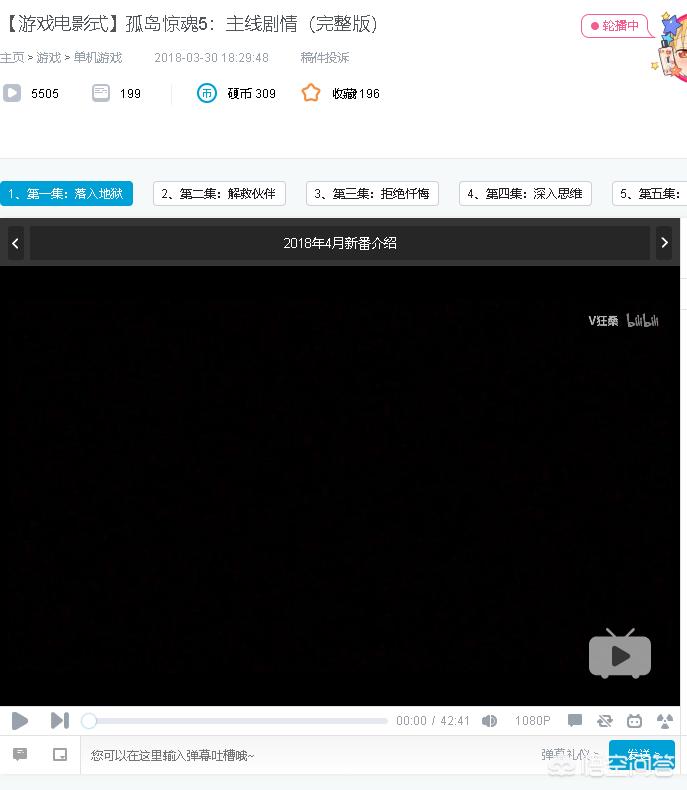Go to previous item with left arrow
The image size is (687, 790).
(x=15, y=243)
